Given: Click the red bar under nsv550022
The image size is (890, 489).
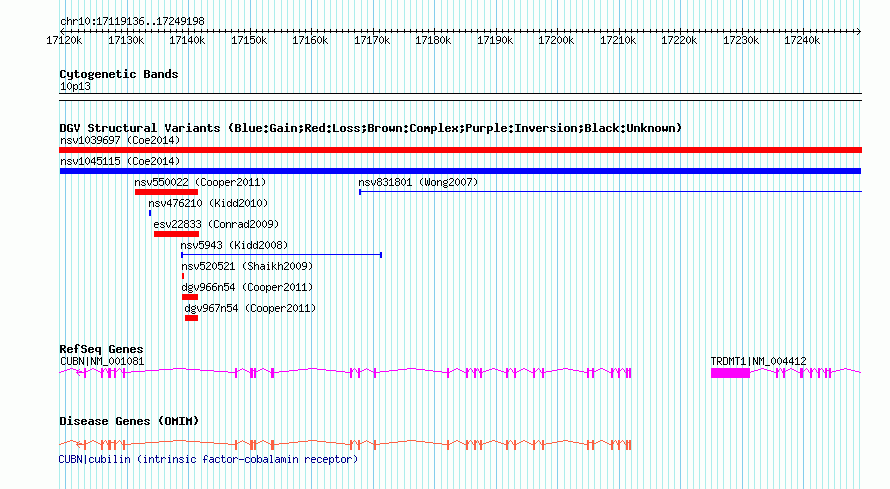Looking at the screenshot, I should click(x=166, y=192).
